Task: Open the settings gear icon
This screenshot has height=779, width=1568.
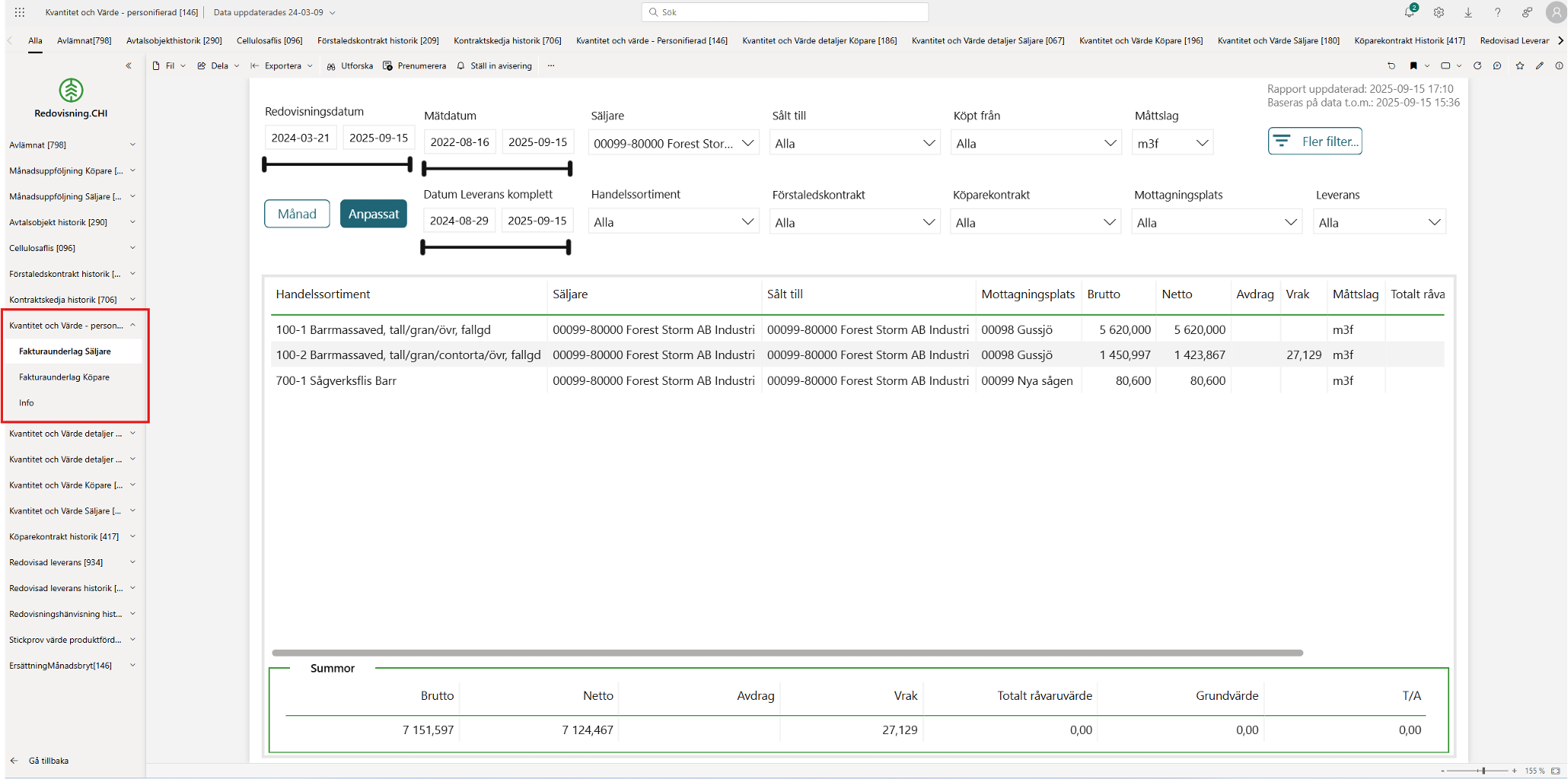Action: point(1439,12)
